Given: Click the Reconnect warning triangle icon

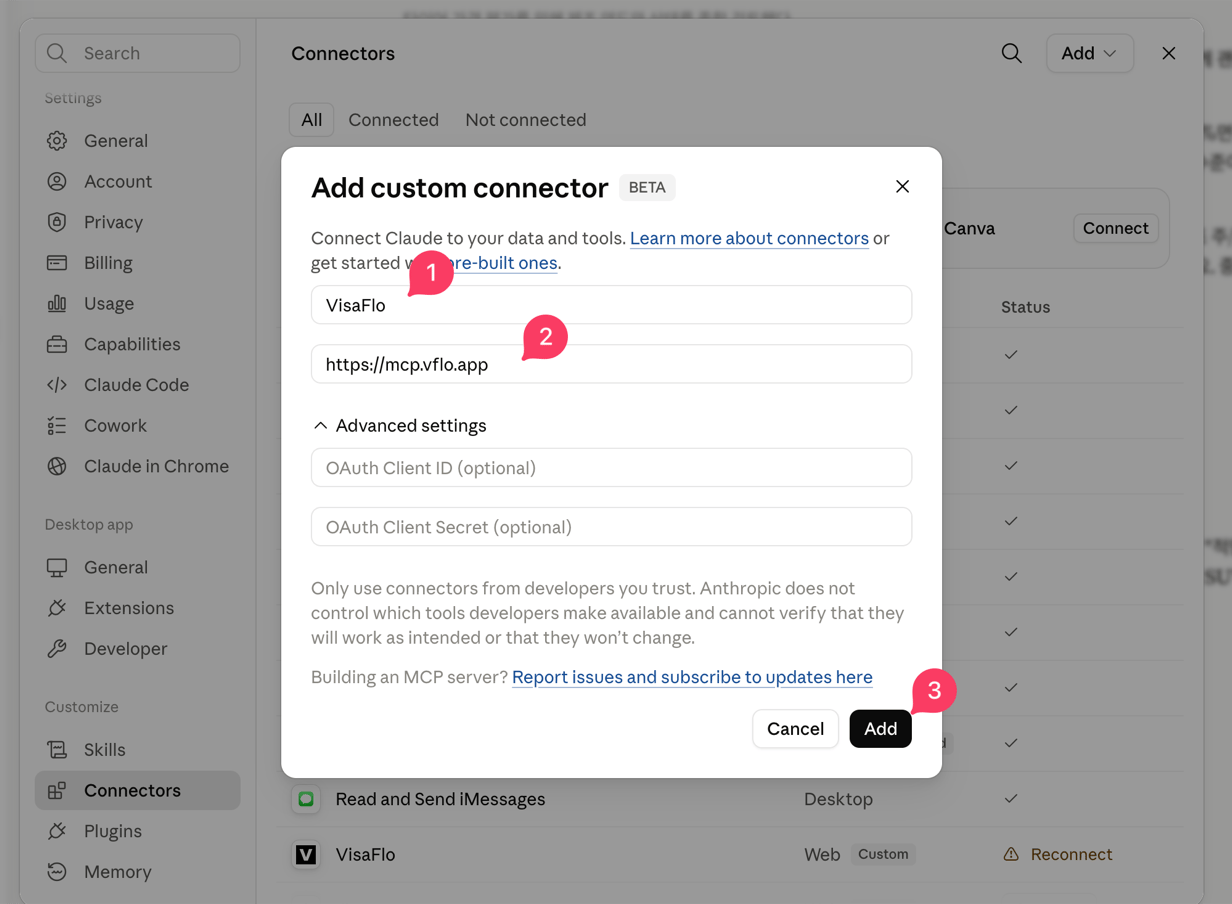Looking at the screenshot, I should tap(1011, 855).
